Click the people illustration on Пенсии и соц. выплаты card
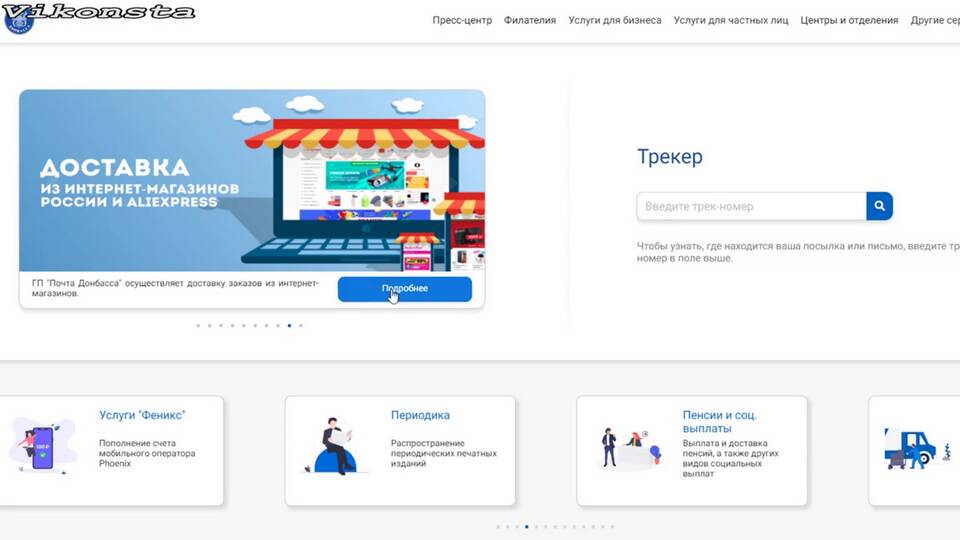The width and height of the screenshot is (960, 540). coord(629,448)
